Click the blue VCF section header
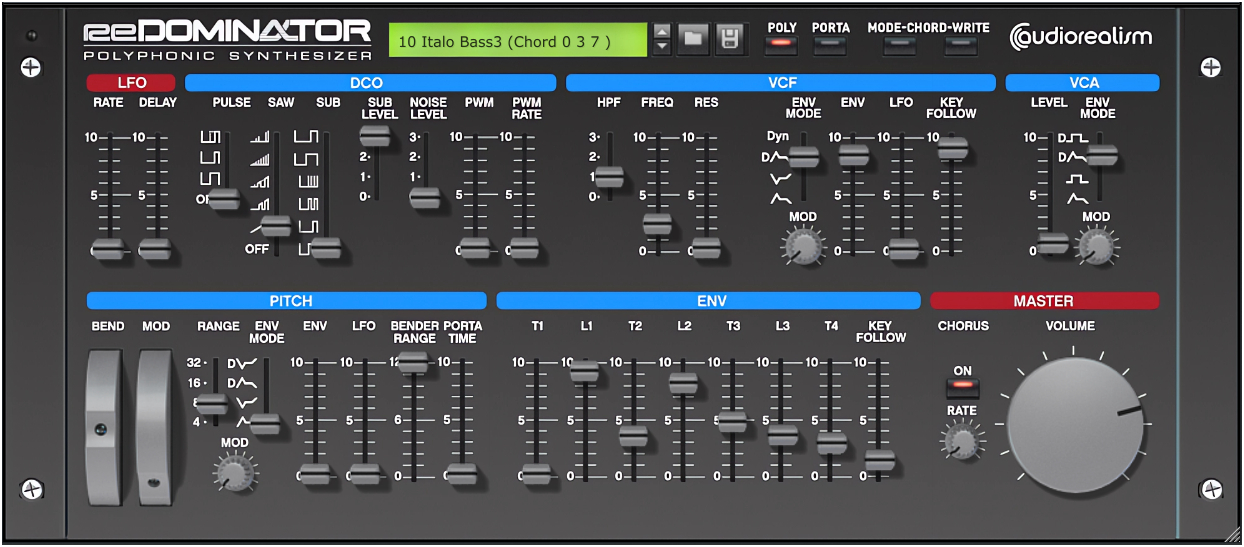This screenshot has height=547, width=1244. click(781, 83)
